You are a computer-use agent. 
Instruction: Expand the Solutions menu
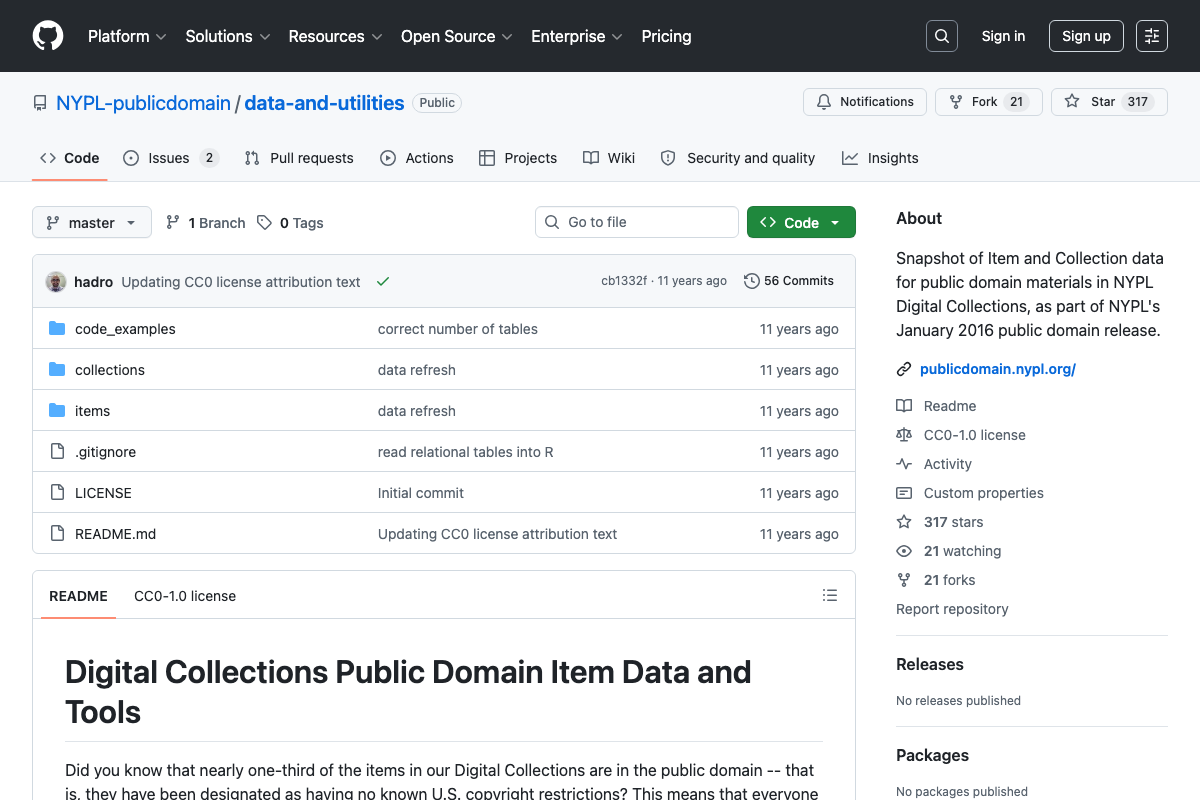point(228,36)
